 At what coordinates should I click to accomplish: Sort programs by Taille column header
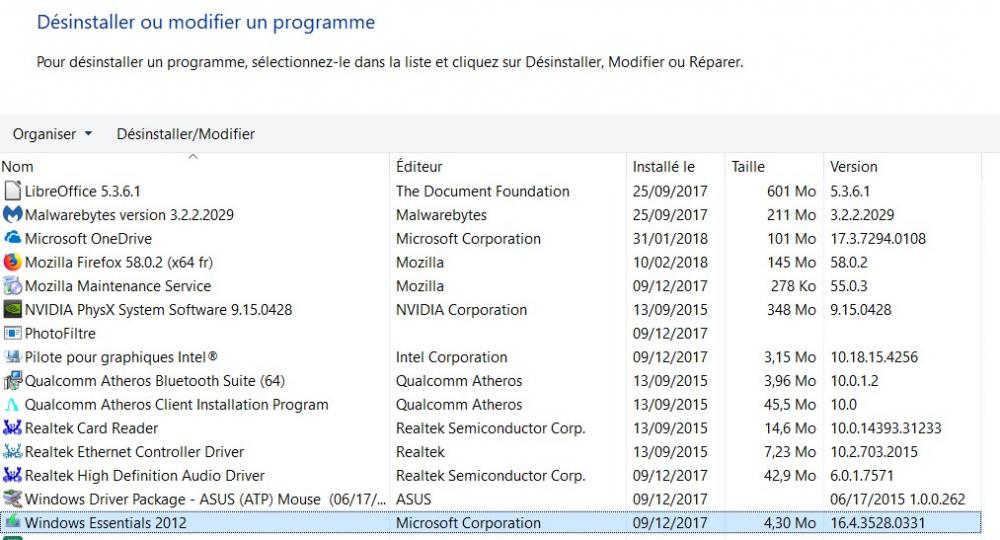click(748, 167)
